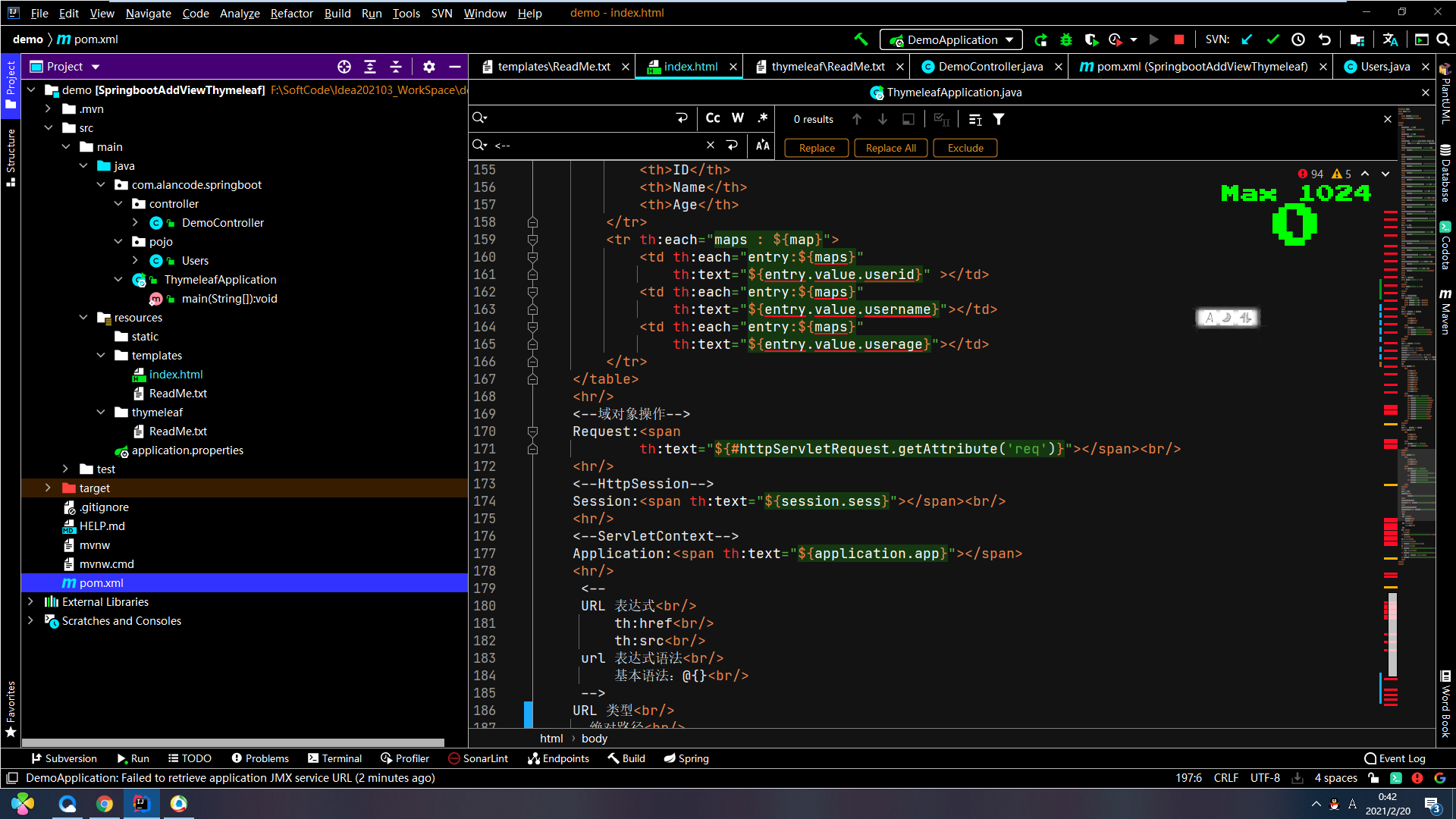Expand the test folder

(65, 469)
